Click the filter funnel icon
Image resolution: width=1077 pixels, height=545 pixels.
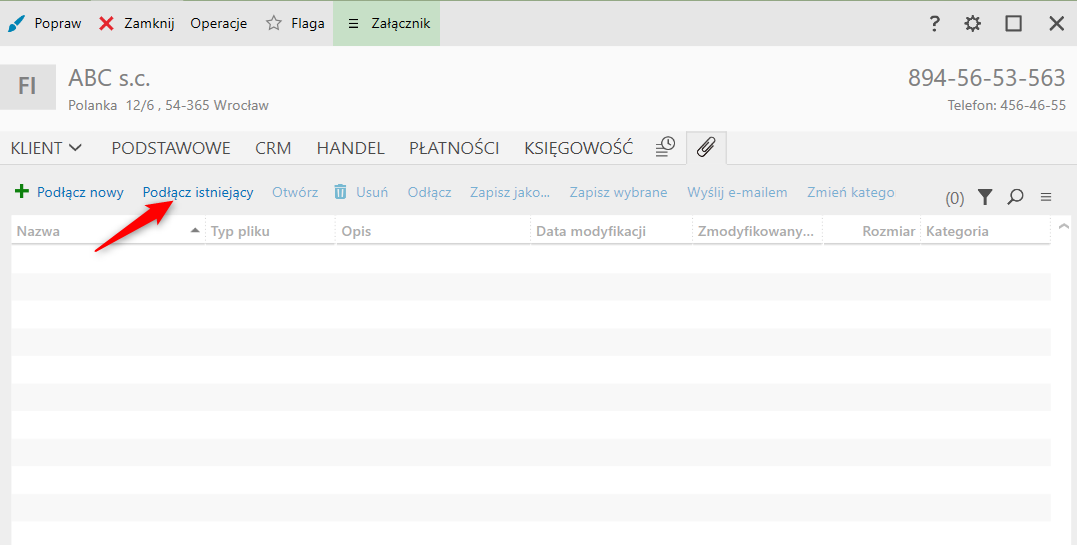[x=985, y=197]
